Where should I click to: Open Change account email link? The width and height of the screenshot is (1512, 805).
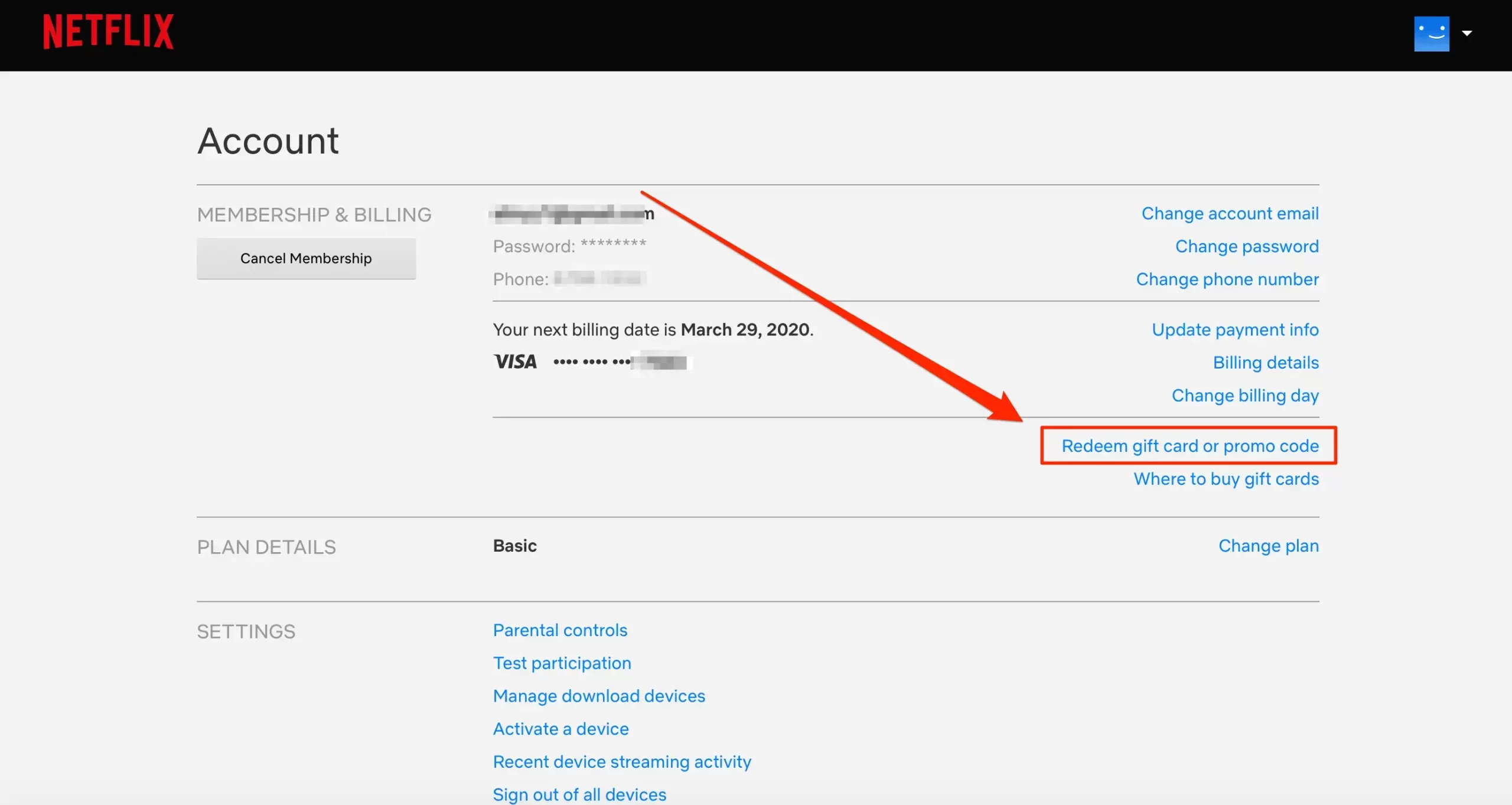coord(1230,213)
